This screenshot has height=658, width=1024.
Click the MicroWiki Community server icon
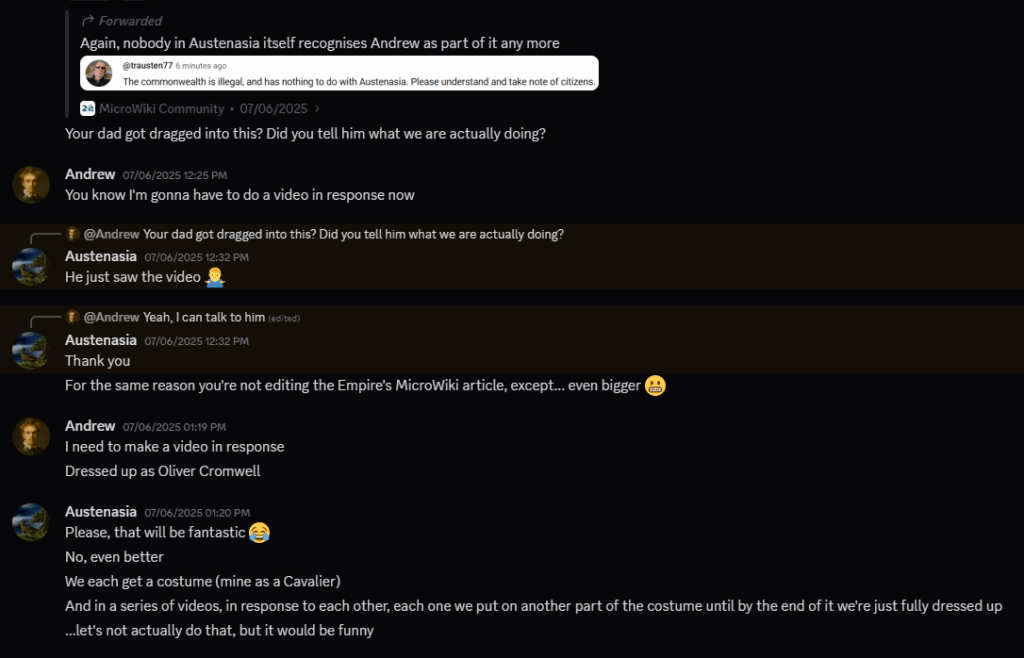88,108
